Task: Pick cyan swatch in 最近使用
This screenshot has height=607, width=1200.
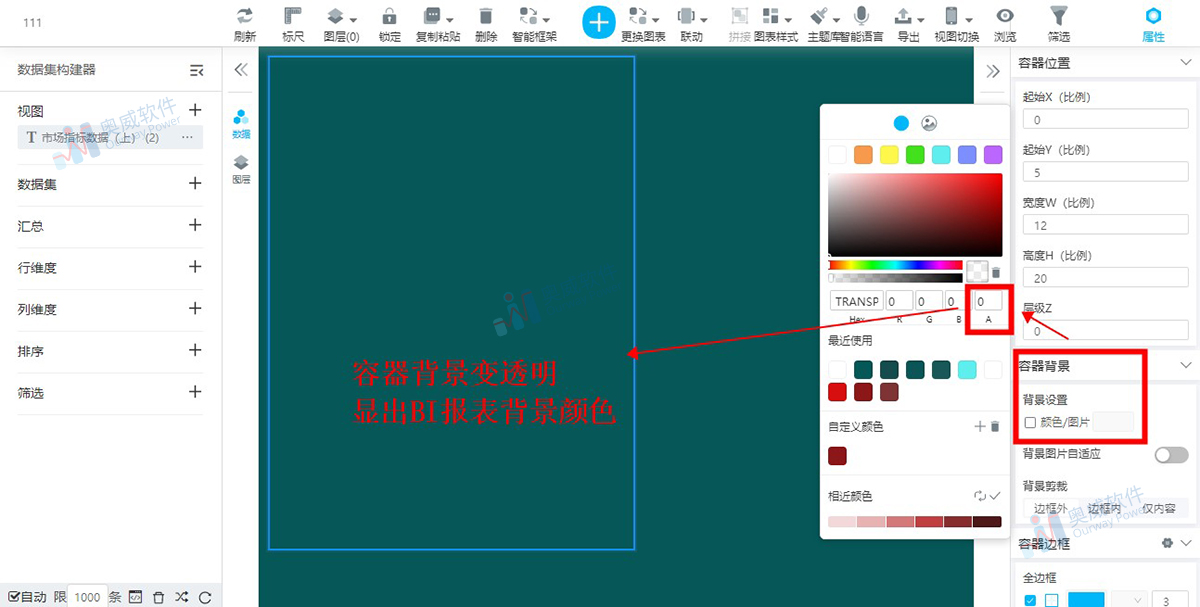Action: 967,370
